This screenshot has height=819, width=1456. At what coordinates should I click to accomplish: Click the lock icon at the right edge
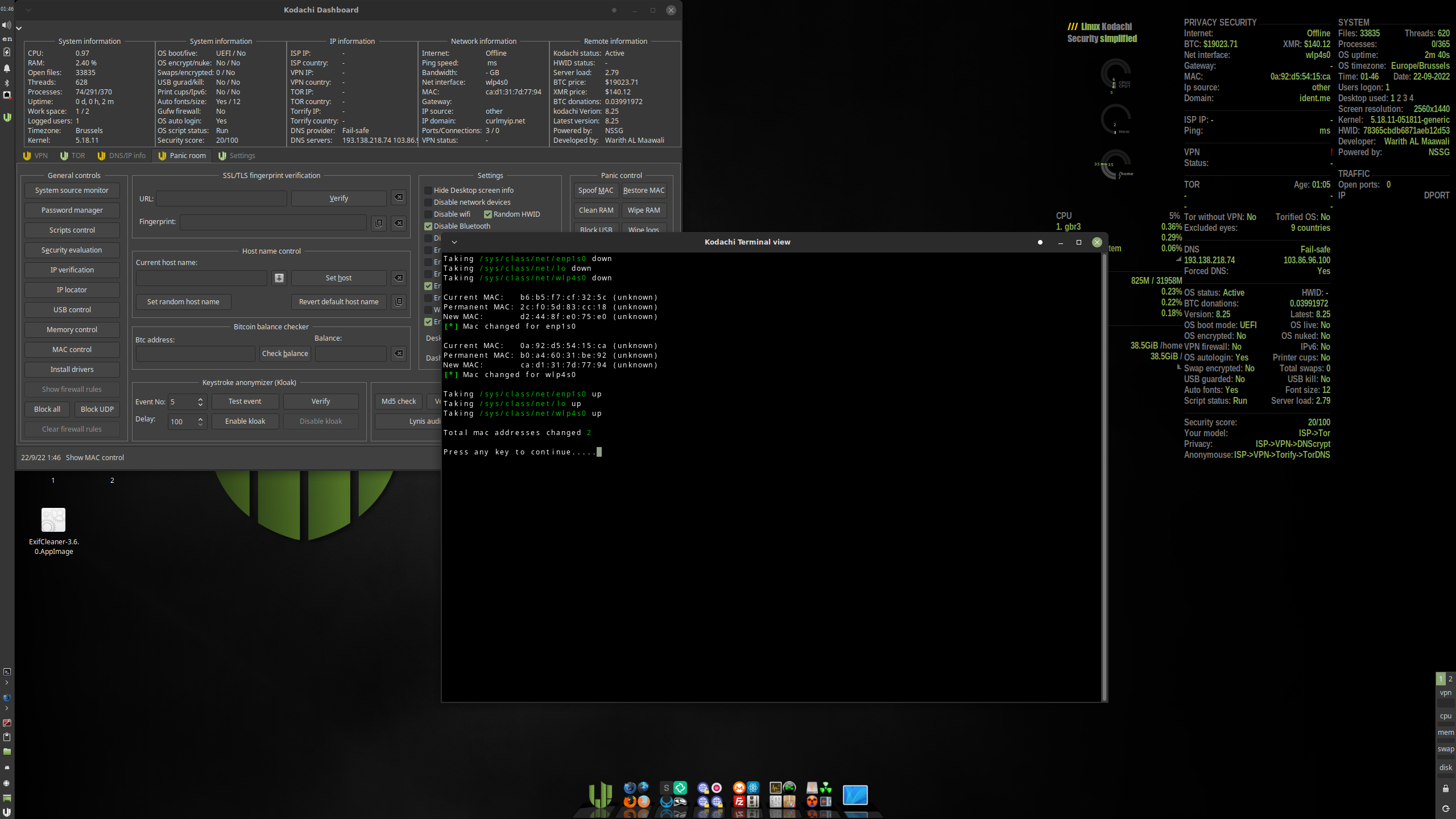[1445, 789]
